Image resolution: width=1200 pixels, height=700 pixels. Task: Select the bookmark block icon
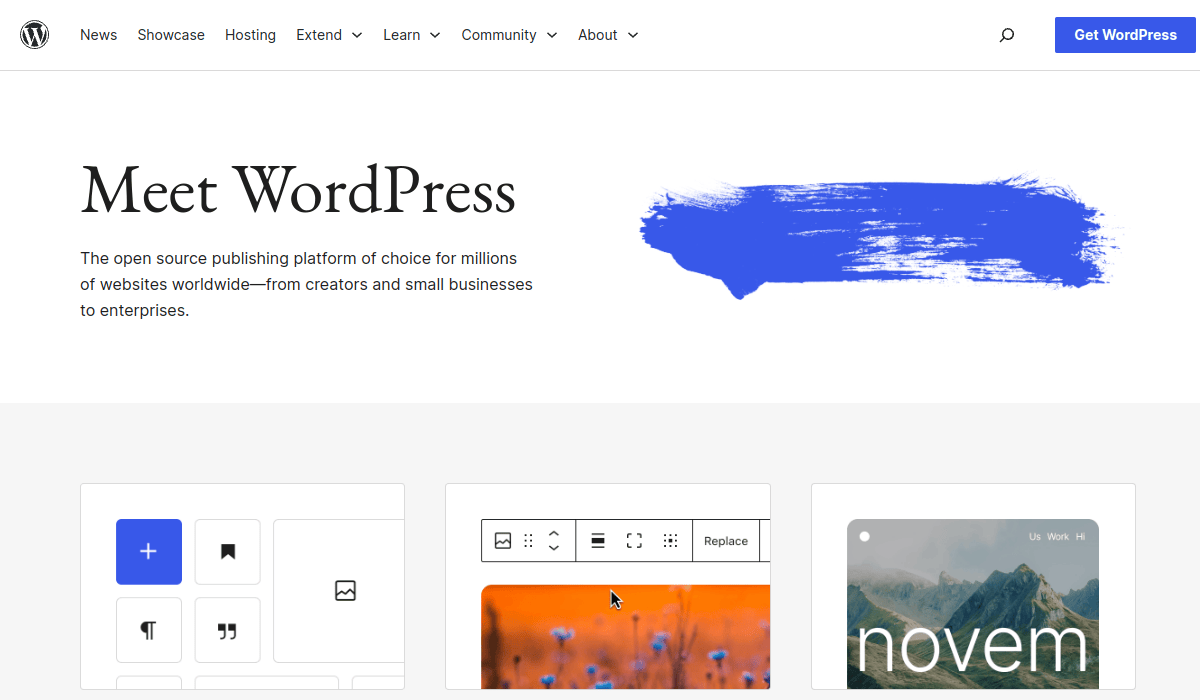227,551
